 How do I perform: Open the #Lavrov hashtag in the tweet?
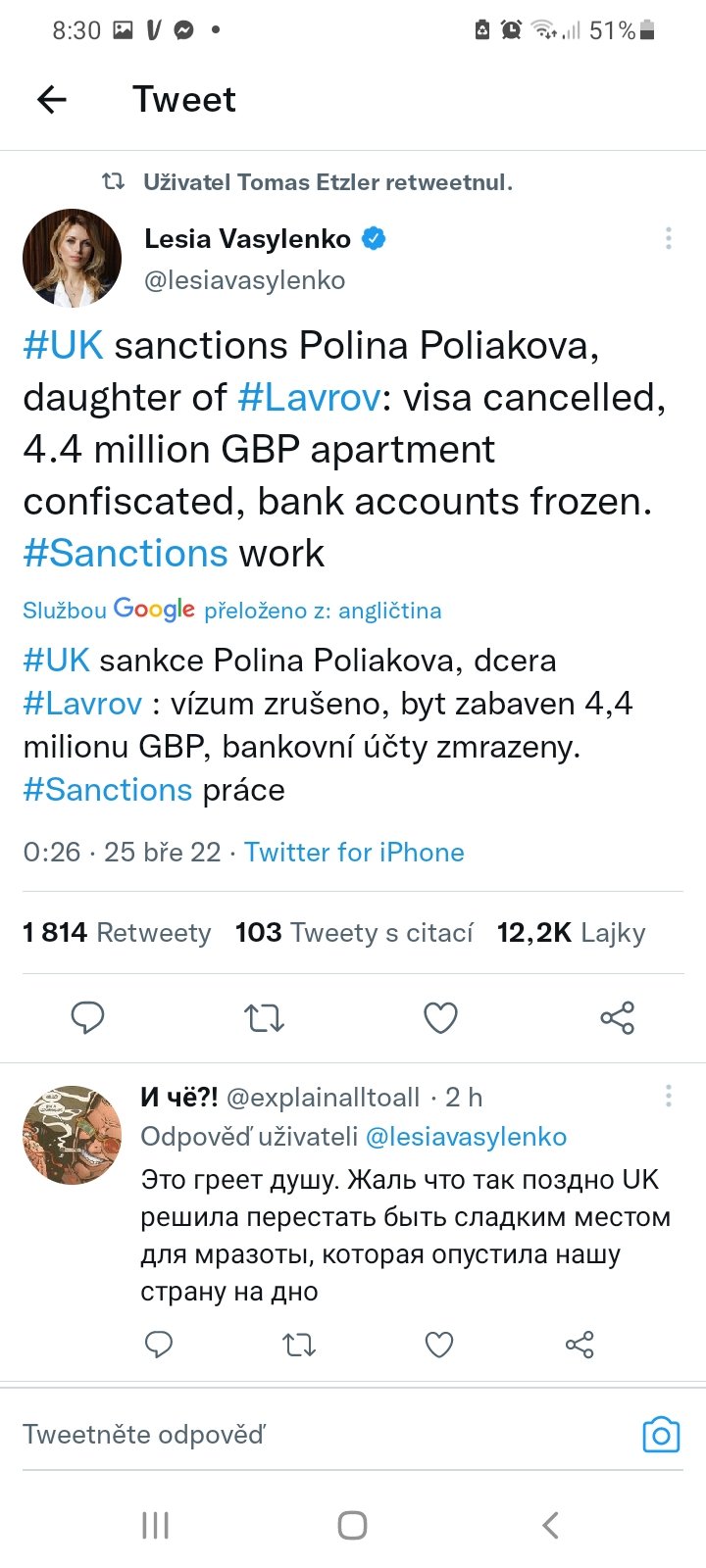point(308,398)
